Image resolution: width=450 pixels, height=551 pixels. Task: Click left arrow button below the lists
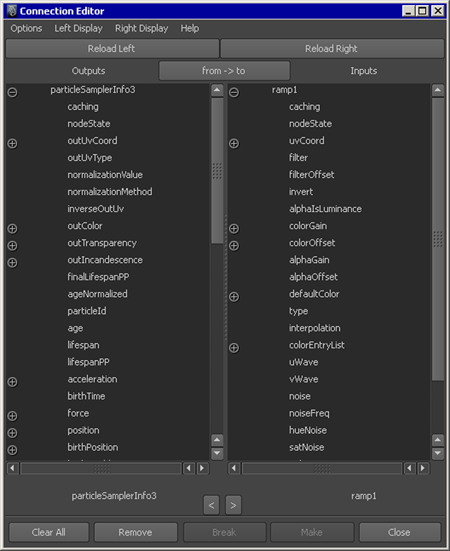pyautogui.click(x=211, y=505)
